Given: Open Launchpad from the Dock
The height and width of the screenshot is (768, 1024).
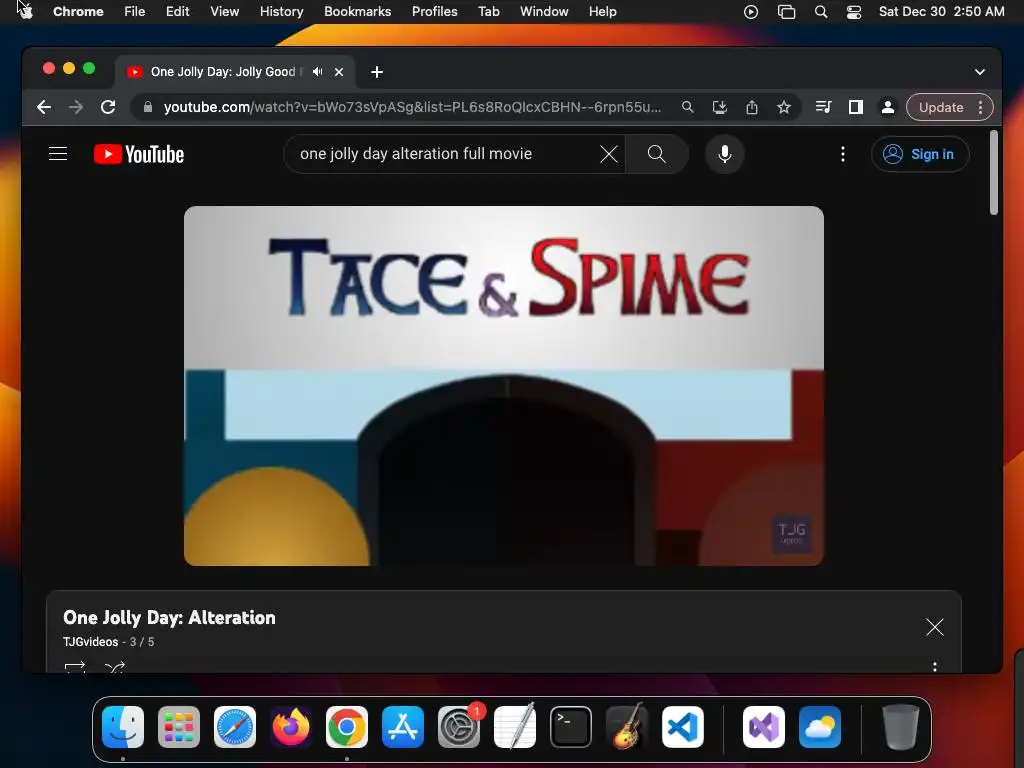Looking at the screenshot, I should tap(179, 727).
